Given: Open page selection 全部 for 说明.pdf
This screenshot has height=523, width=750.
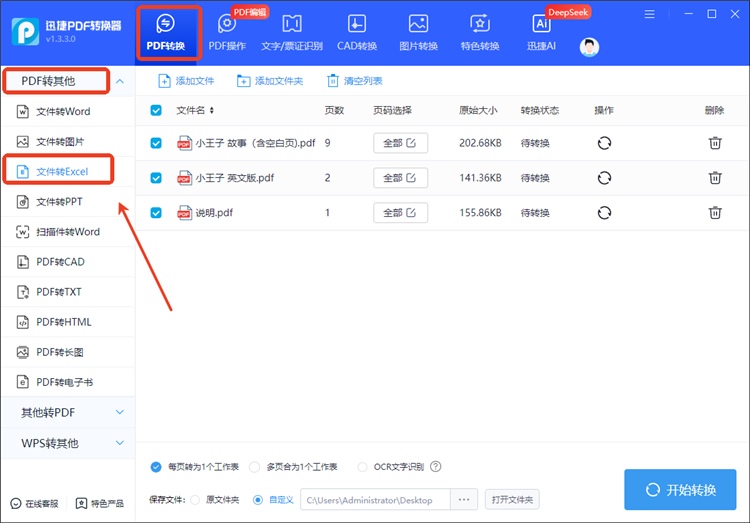Looking at the screenshot, I should (x=400, y=212).
